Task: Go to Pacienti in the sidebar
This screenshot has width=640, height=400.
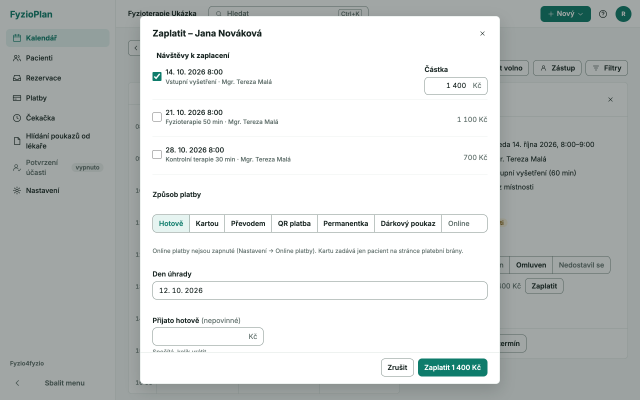Action: click(58, 58)
